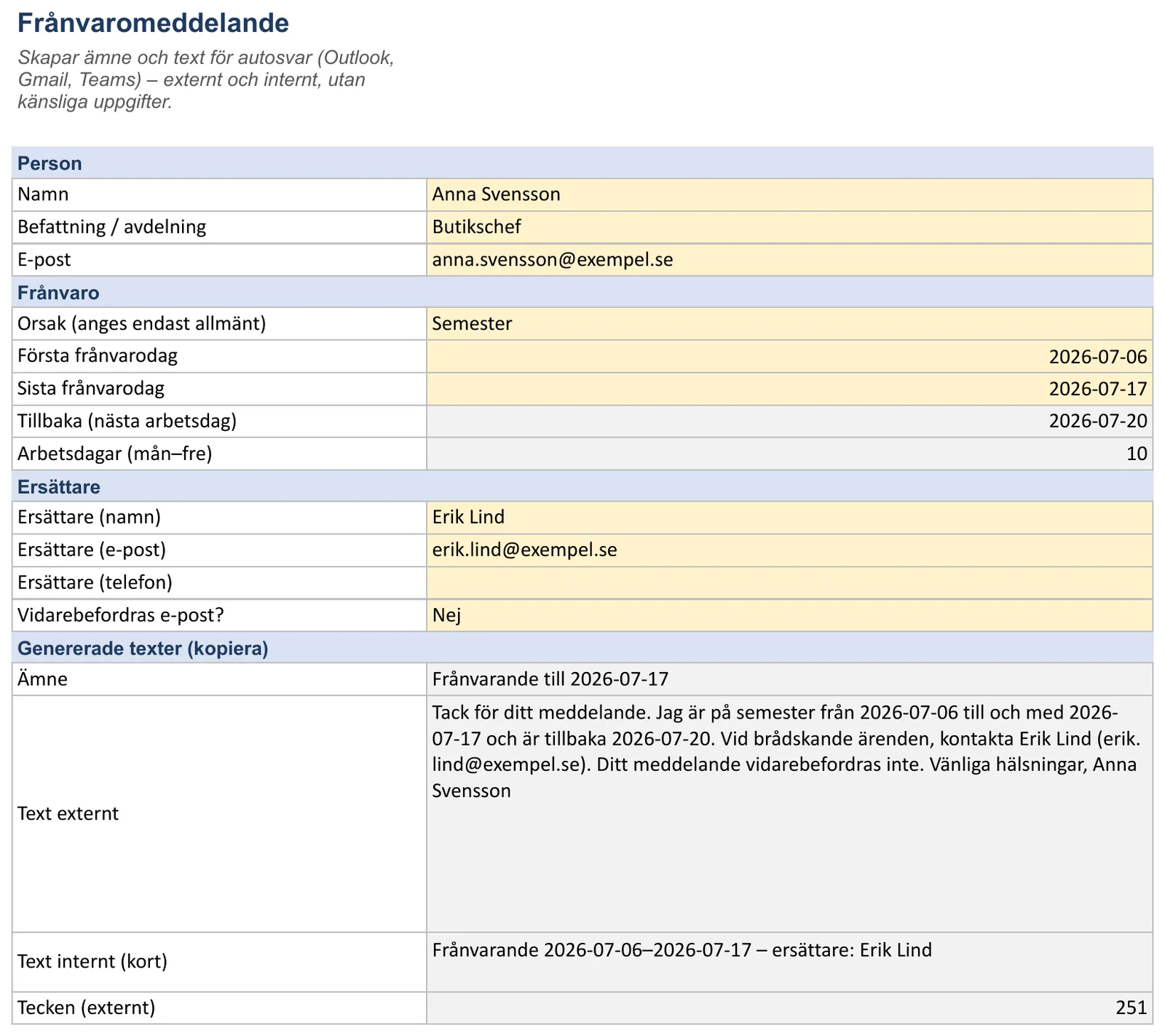Screen dimensions: 1165x1036
Task: Select the external text starting Tack för ditt meddelande
Action: (x=789, y=814)
